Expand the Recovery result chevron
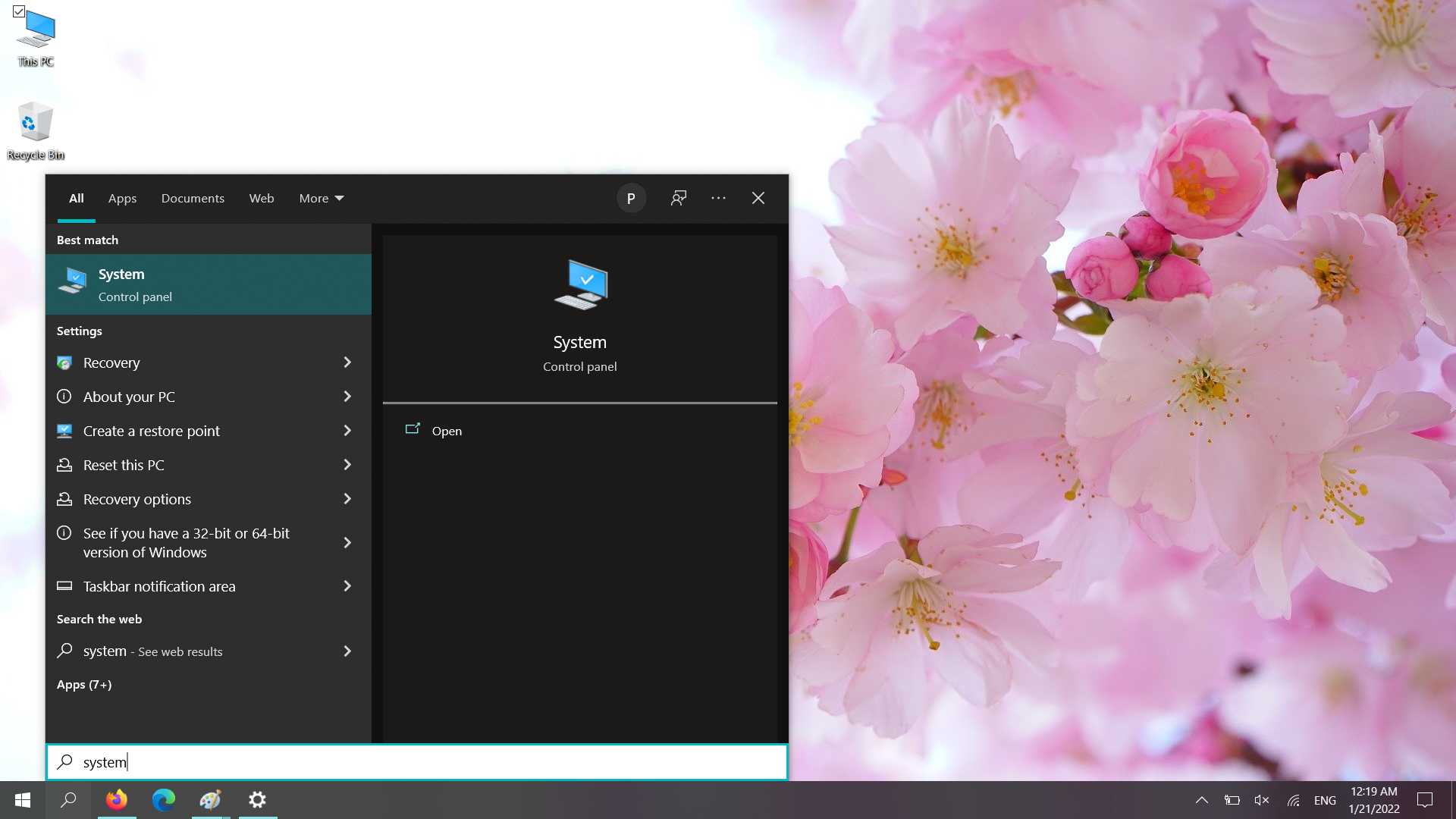 tap(347, 362)
